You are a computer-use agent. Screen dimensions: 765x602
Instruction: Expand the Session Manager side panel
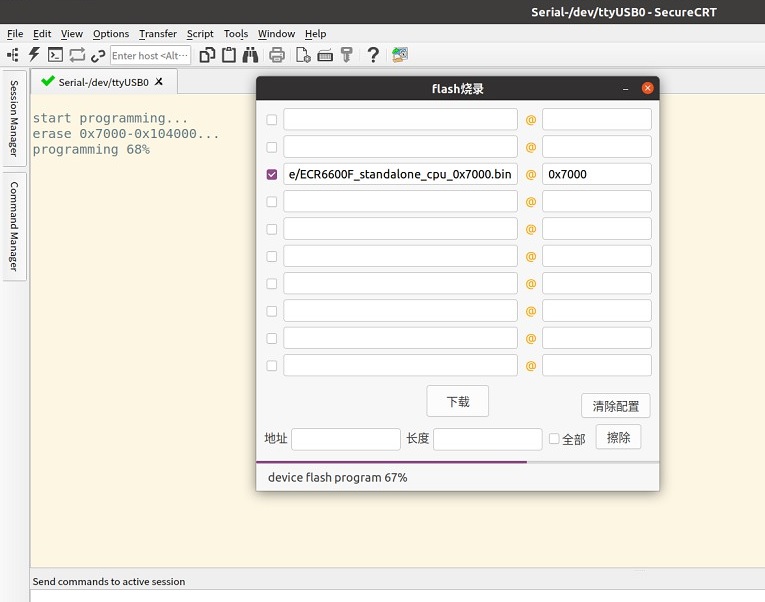14,119
